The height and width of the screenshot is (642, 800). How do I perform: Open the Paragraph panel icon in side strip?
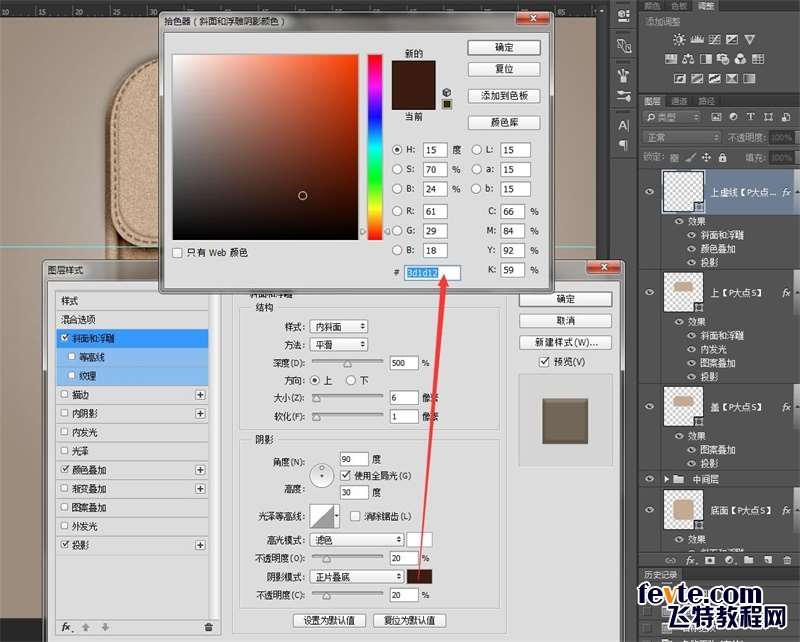[x=623, y=145]
